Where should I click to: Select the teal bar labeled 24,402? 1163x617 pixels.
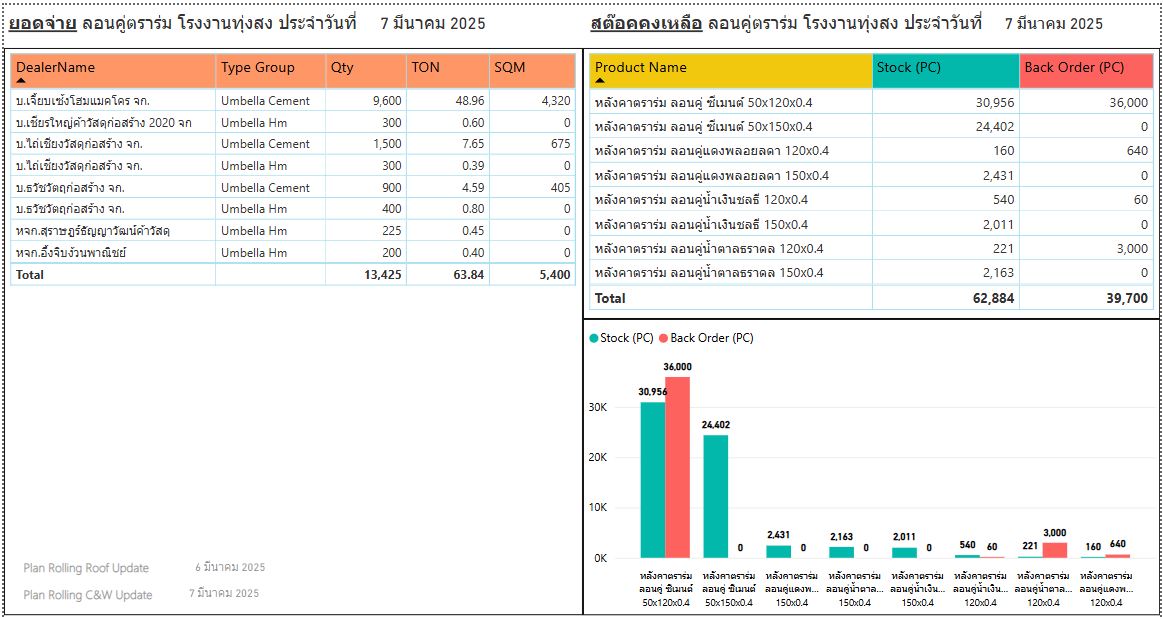click(x=715, y=496)
